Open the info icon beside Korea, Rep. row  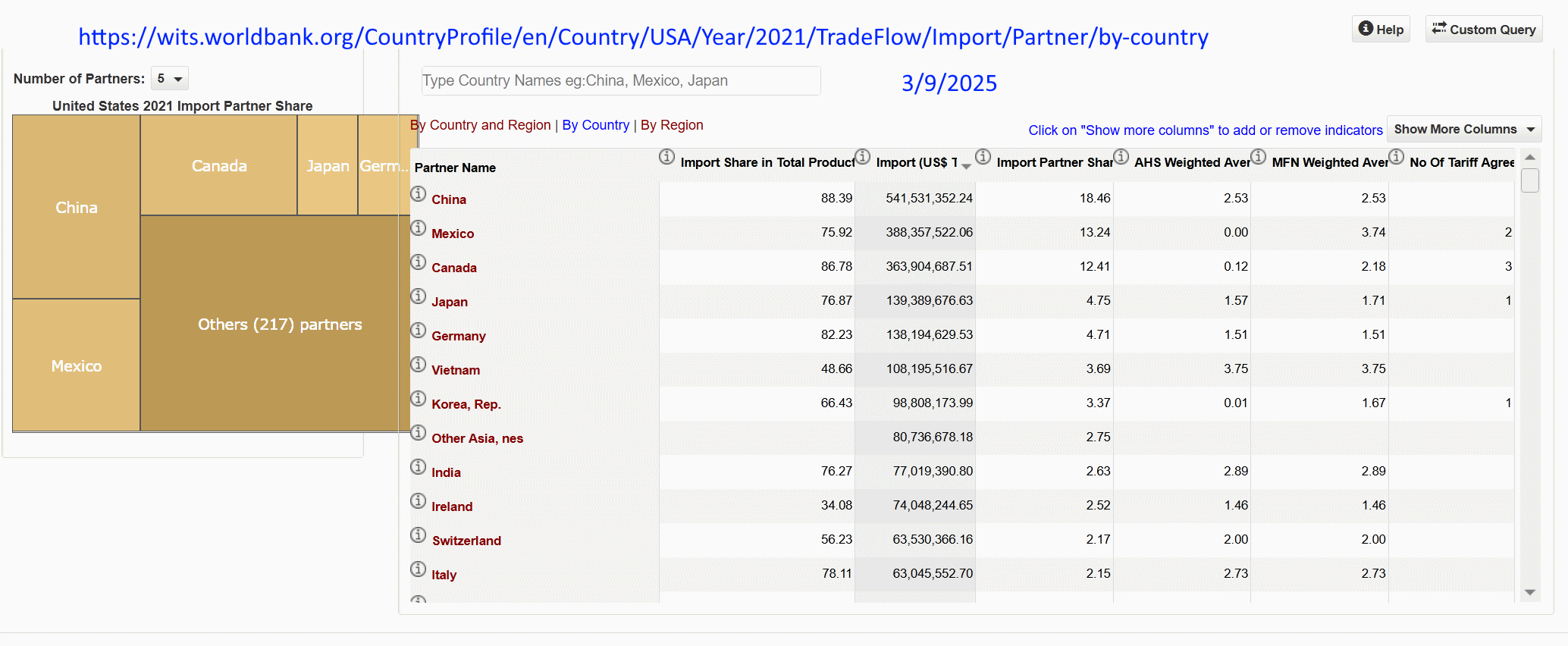pyautogui.click(x=418, y=399)
